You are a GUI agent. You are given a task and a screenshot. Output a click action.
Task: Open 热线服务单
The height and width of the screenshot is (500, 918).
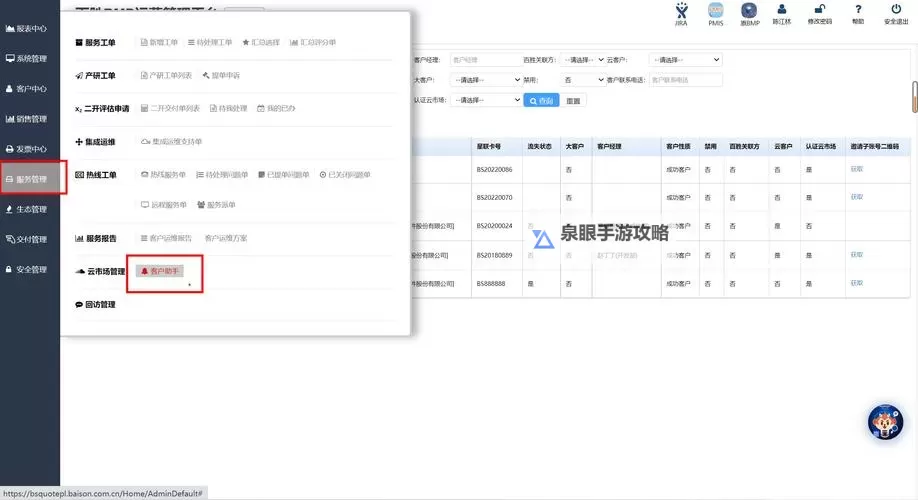pyautogui.click(x=163, y=174)
